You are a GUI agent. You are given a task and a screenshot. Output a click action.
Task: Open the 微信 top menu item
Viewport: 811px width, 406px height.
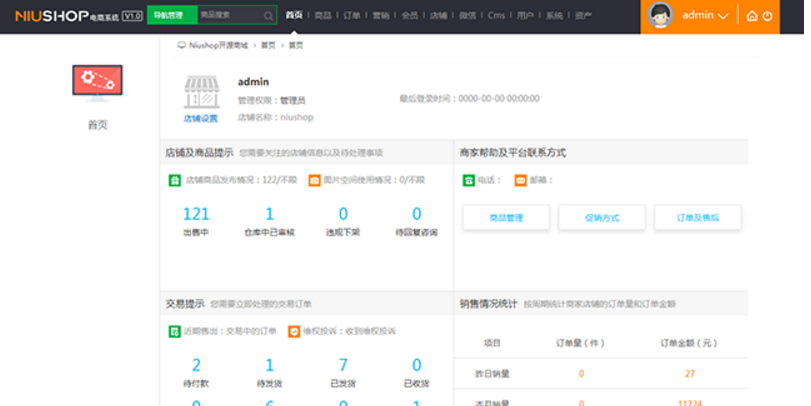[468, 16]
